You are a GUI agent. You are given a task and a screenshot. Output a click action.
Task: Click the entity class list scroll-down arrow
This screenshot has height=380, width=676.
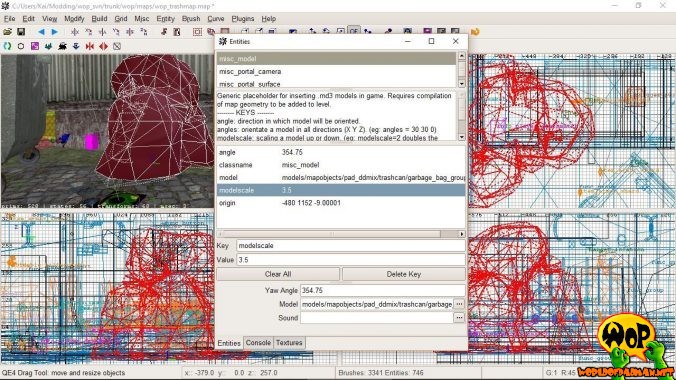pos(462,83)
